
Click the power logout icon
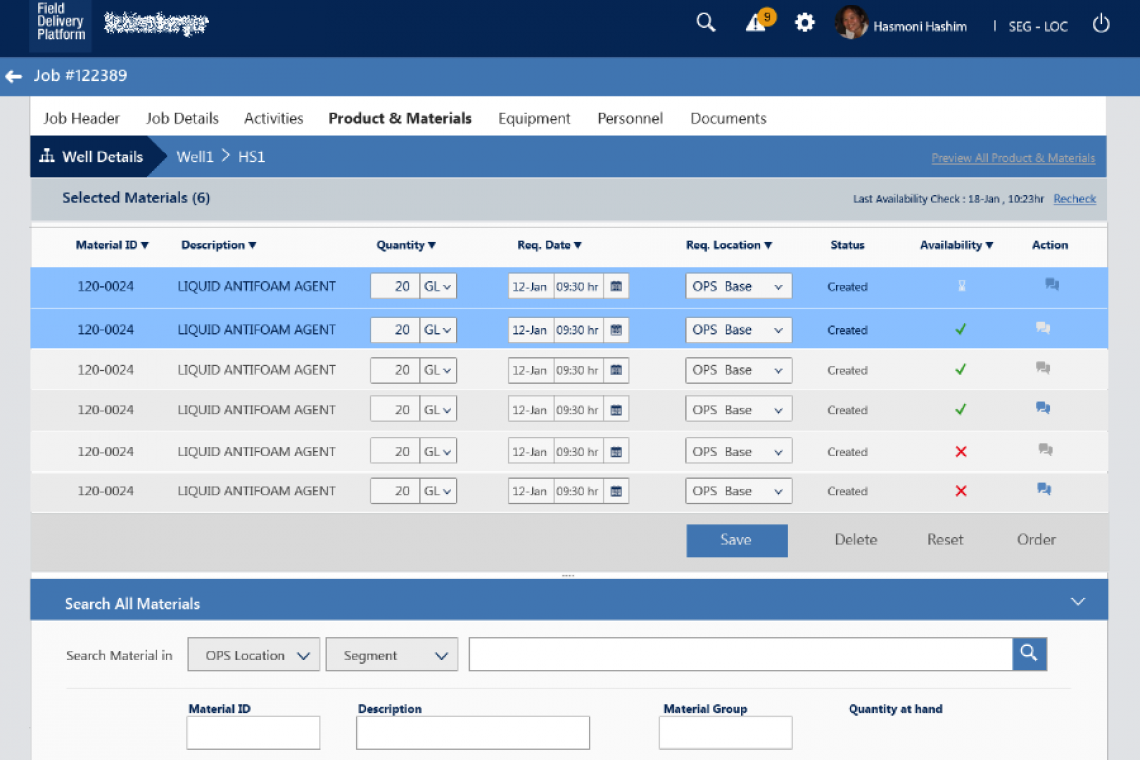coord(1101,24)
